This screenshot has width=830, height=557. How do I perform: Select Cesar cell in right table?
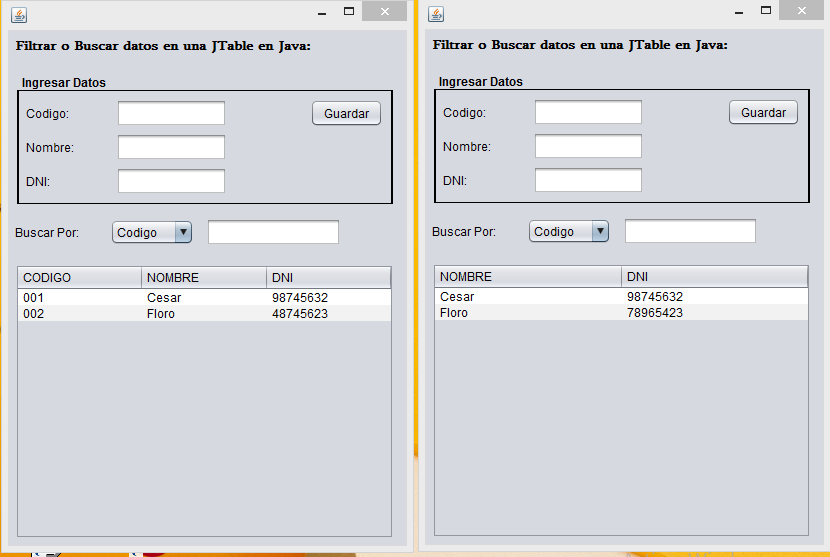click(x=528, y=297)
